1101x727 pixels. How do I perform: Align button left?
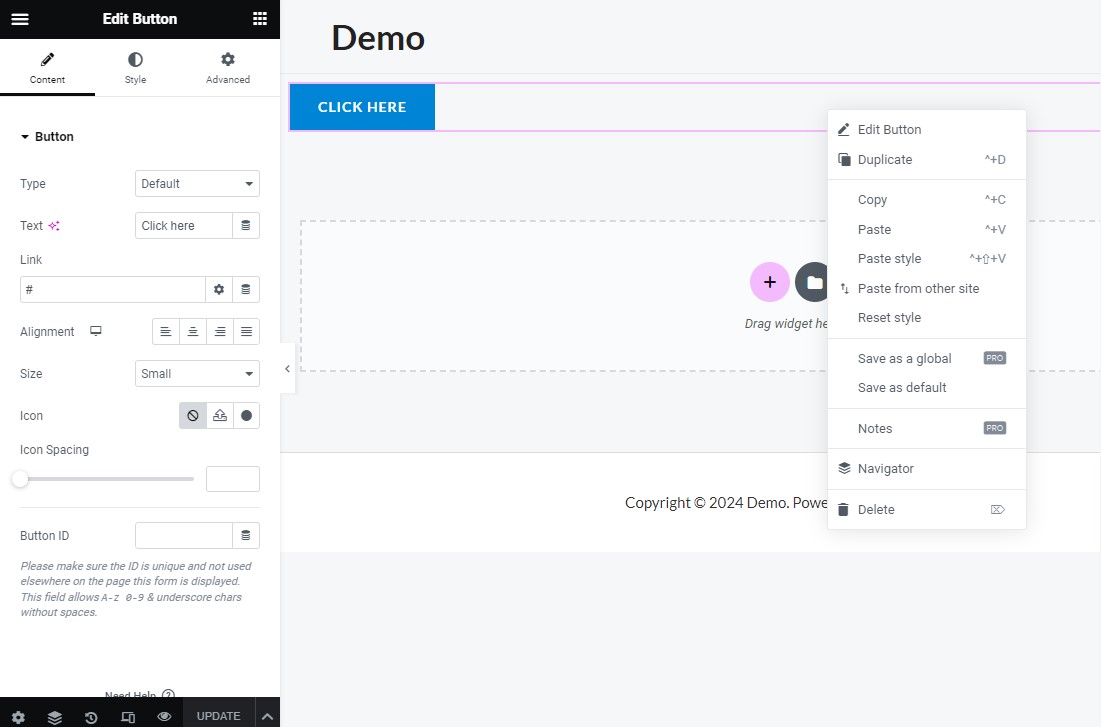(x=166, y=332)
